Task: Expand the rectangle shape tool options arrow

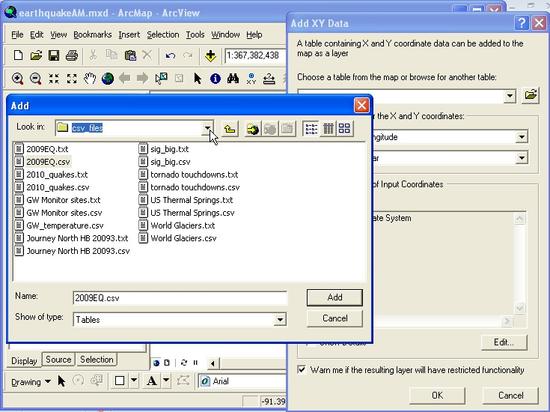Action: 134,381
